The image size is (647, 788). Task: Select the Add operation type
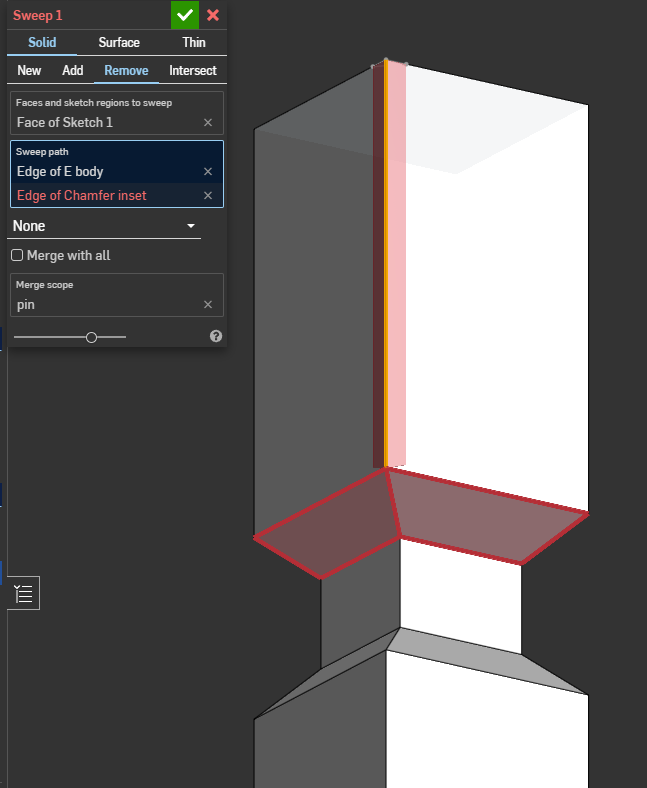tap(72, 70)
